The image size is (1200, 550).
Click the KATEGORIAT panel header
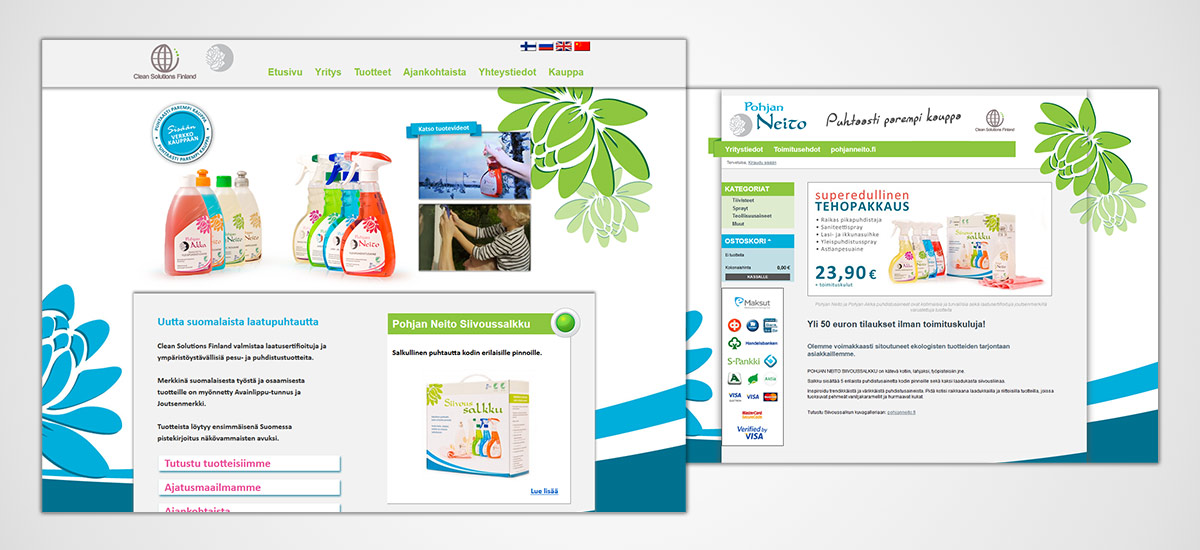pyautogui.click(x=757, y=188)
